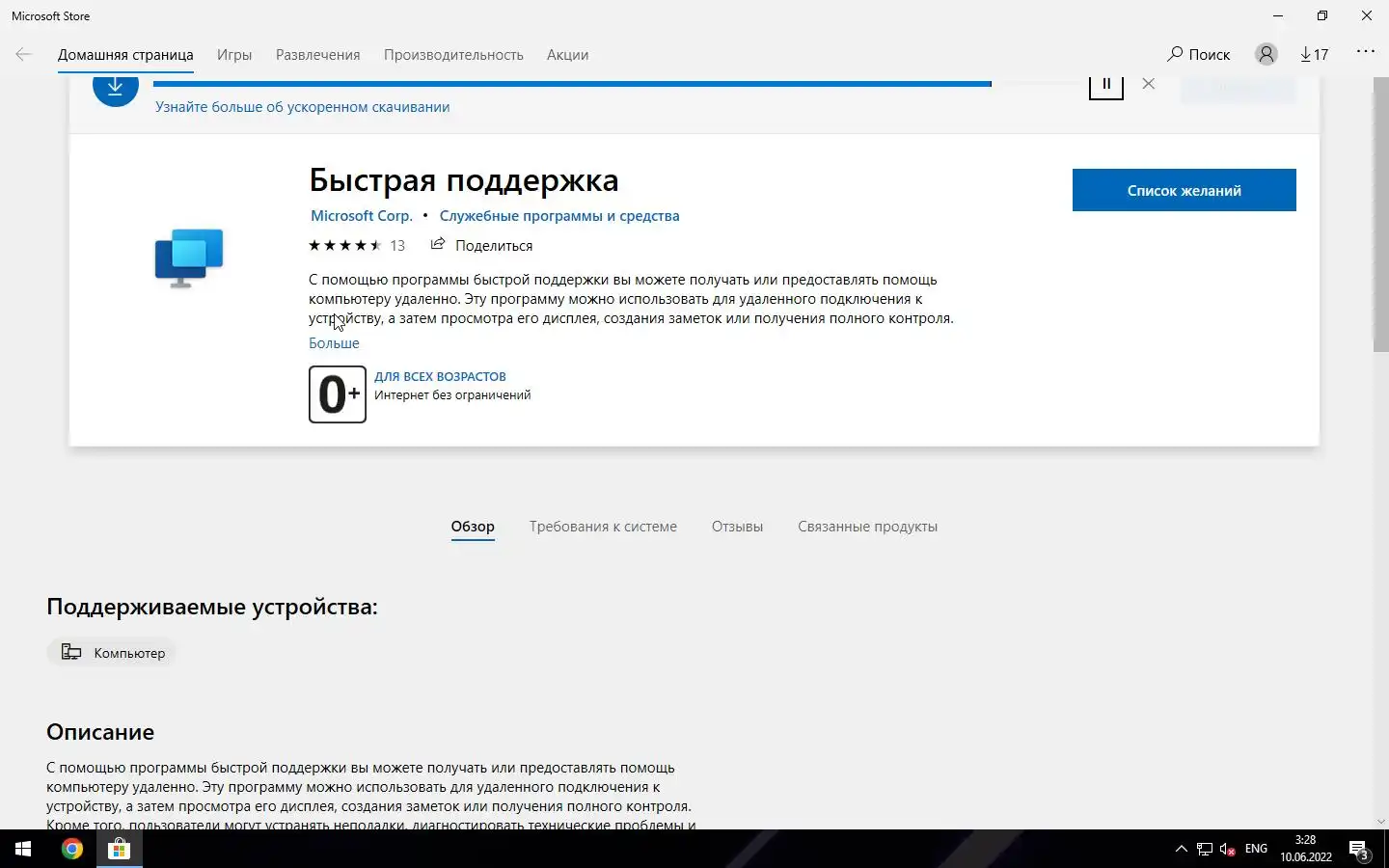Image resolution: width=1389 pixels, height=868 pixels.
Task: Pause the current download
Action: pyautogui.click(x=1106, y=85)
